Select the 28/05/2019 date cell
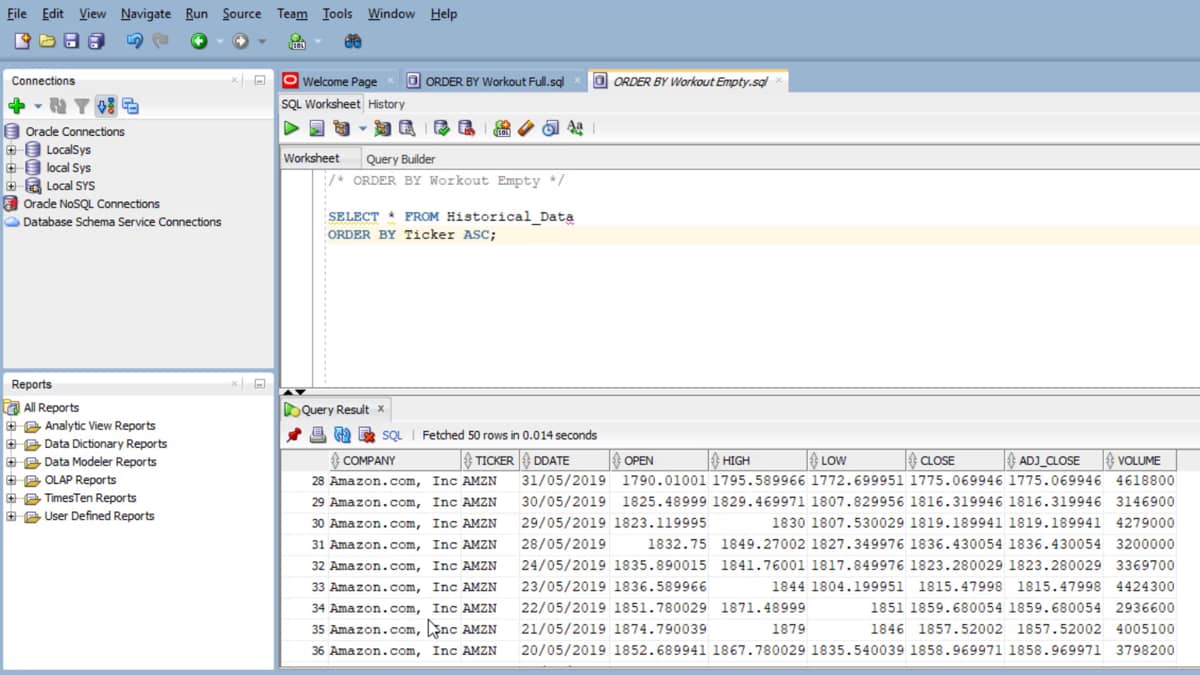 [563, 544]
